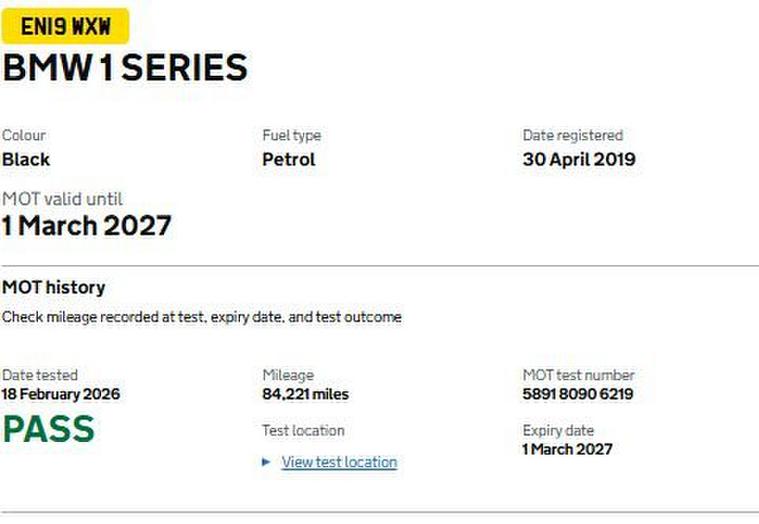
Task: Click the Expiry date 1 March 2027 value
Action: click(567, 449)
